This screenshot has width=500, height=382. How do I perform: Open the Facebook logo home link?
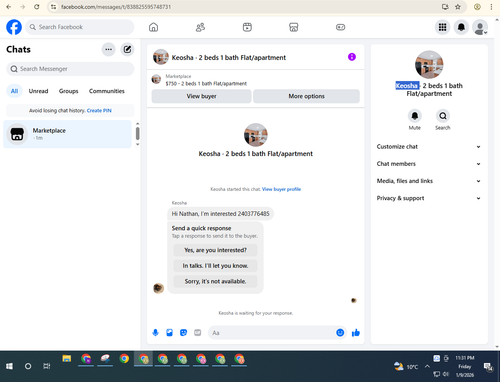(14, 27)
